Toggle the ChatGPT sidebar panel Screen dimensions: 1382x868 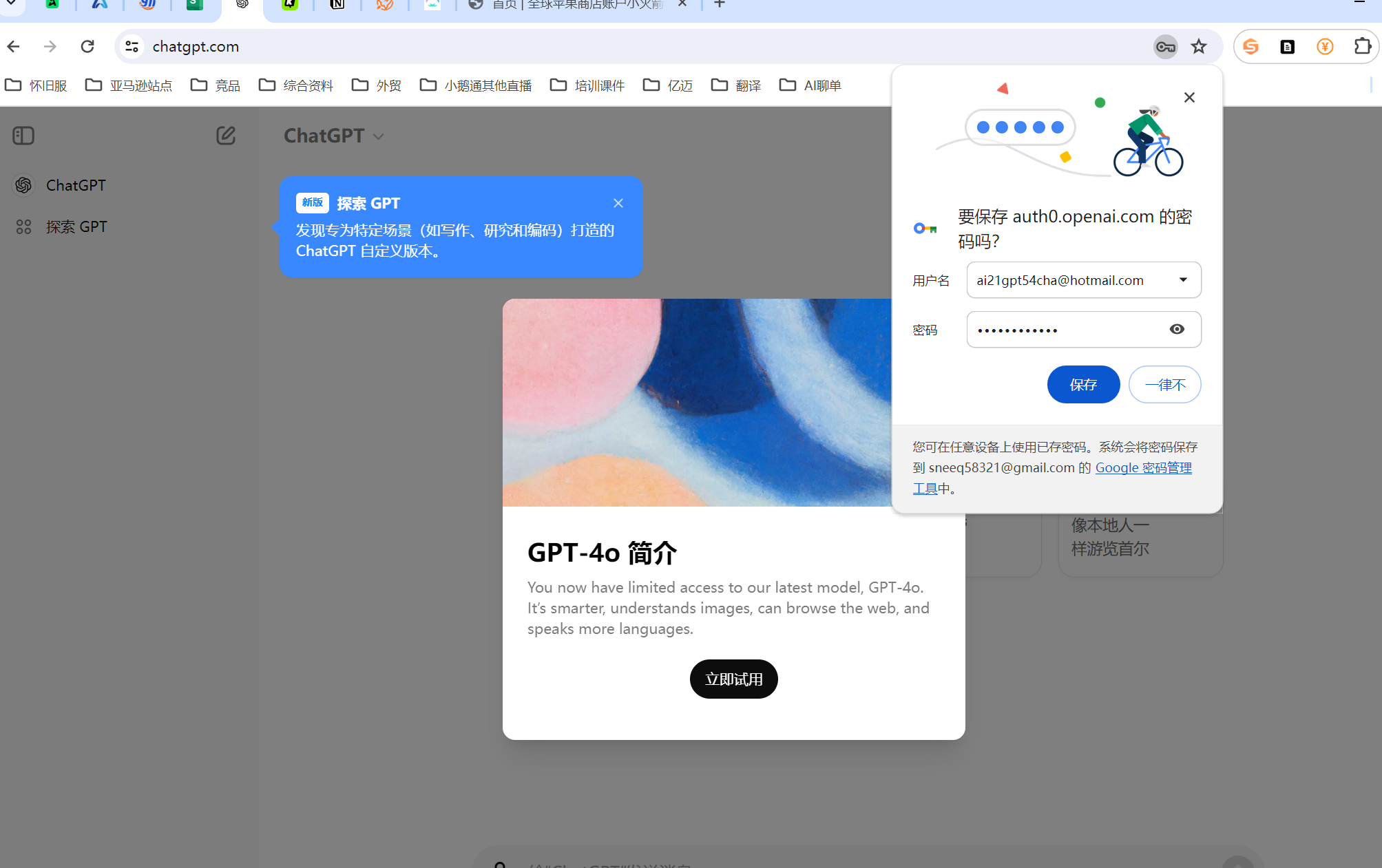pos(23,136)
